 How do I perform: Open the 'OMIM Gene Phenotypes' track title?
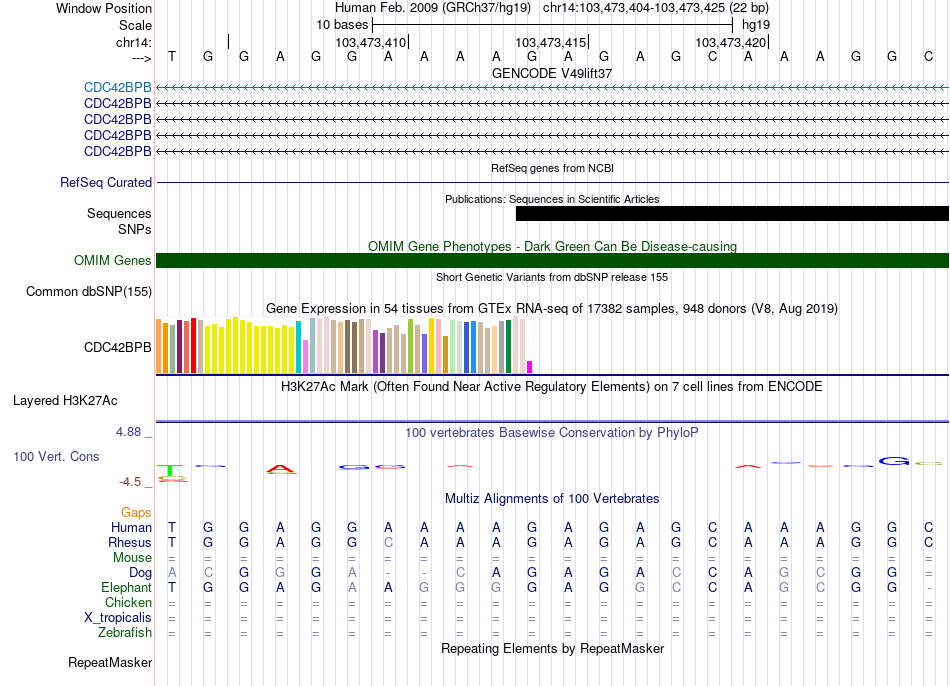[552, 246]
